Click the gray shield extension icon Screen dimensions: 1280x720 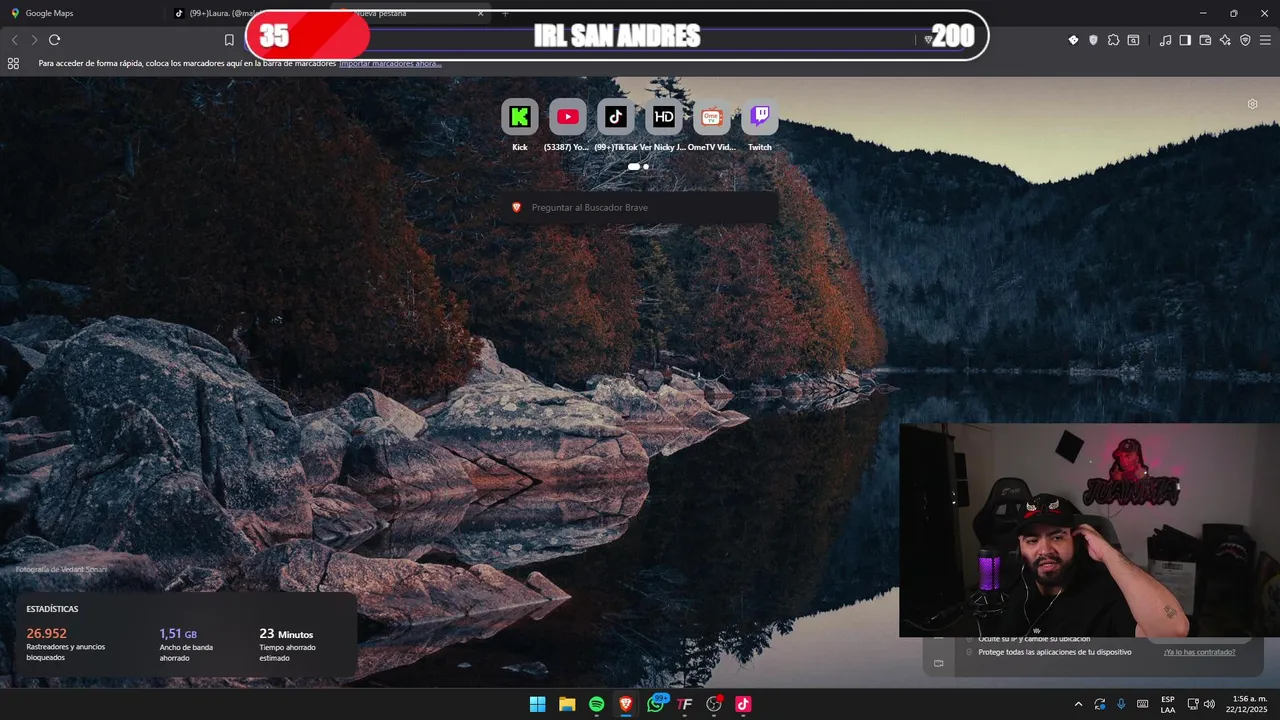pyautogui.click(x=1093, y=40)
